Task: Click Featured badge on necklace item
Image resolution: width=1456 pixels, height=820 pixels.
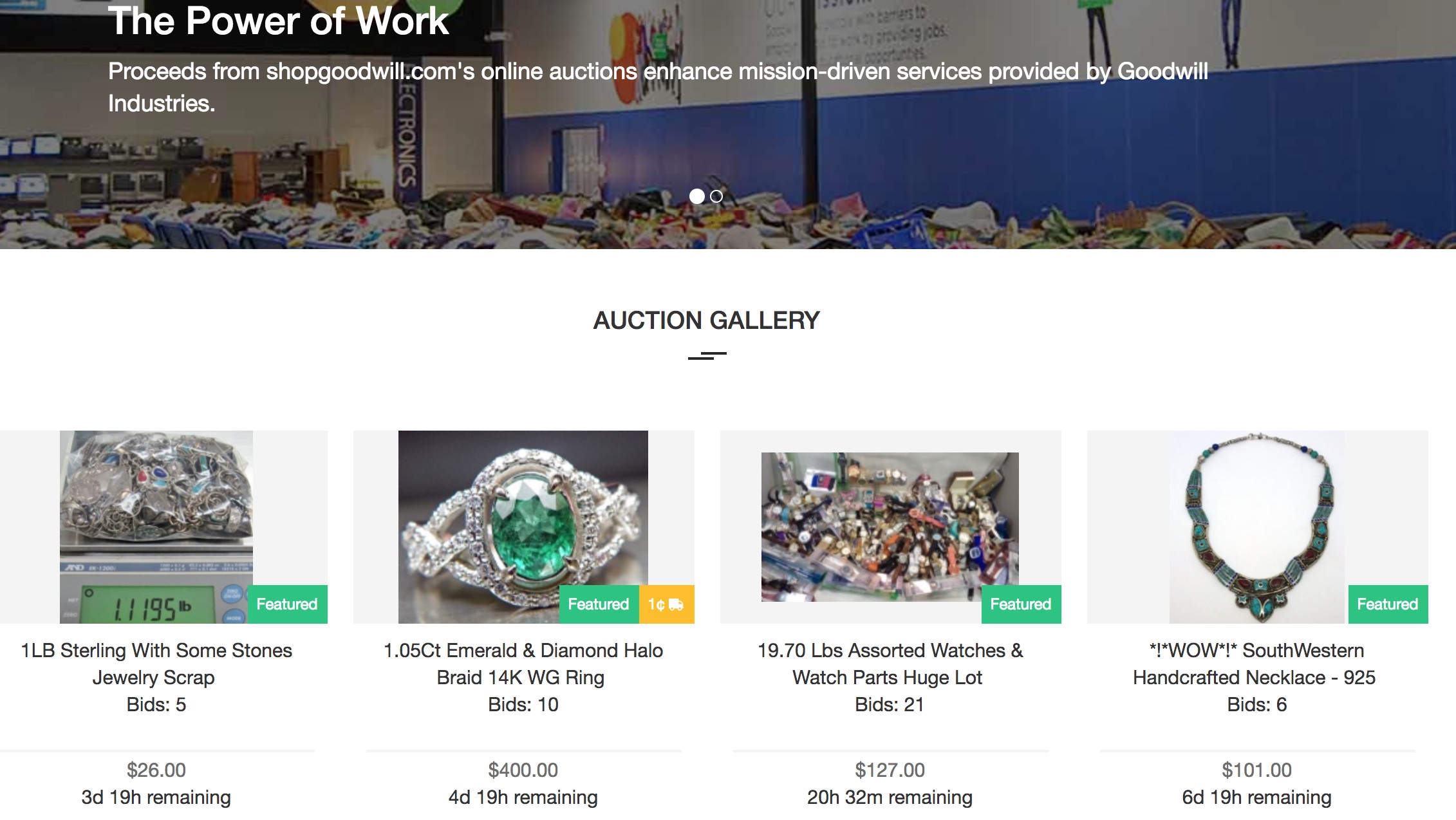Action: [1388, 604]
